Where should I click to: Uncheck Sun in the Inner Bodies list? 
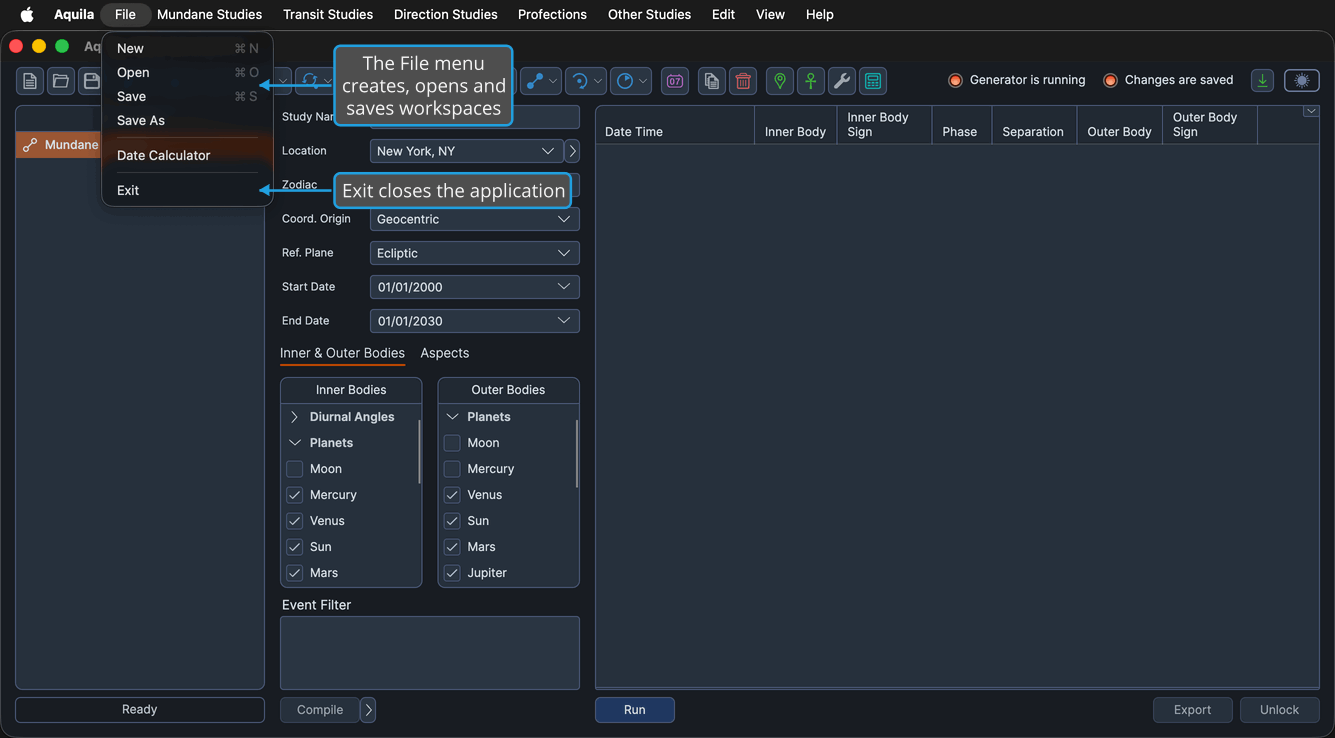click(295, 547)
